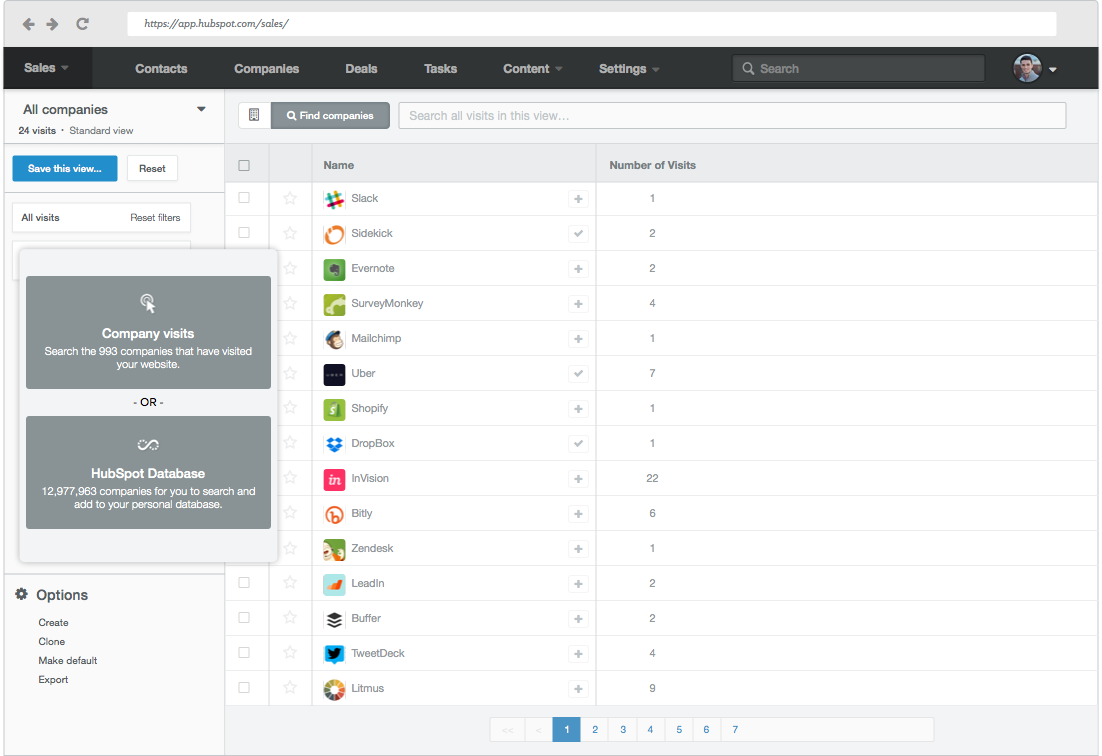Check the box for the Slack row
The width and height of the screenshot is (1102, 756).
(x=244, y=198)
